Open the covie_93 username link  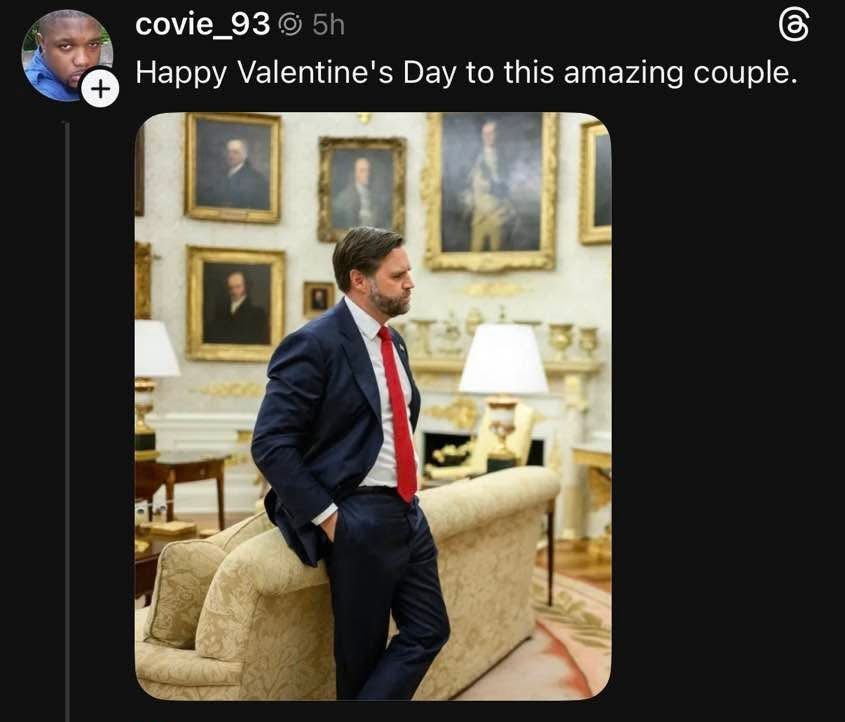pyautogui.click(x=202, y=25)
